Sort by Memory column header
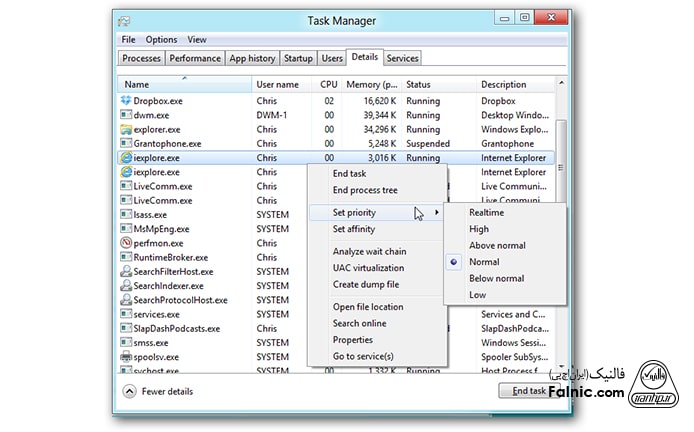Viewport: 694px width, 432px height. pyautogui.click(x=371, y=85)
